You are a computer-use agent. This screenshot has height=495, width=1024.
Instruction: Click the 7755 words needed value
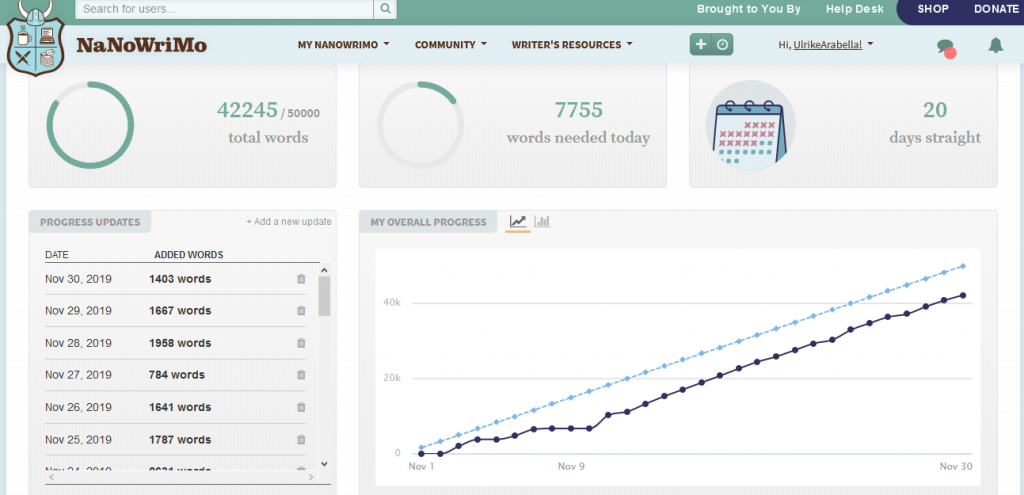click(579, 110)
